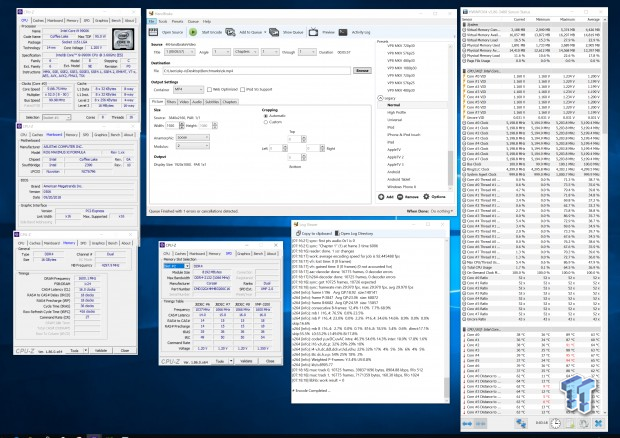Click HWiNFO log file icon in bottom toolbar
Viewport: 620px width, 438px height.
(x=570, y=423)
